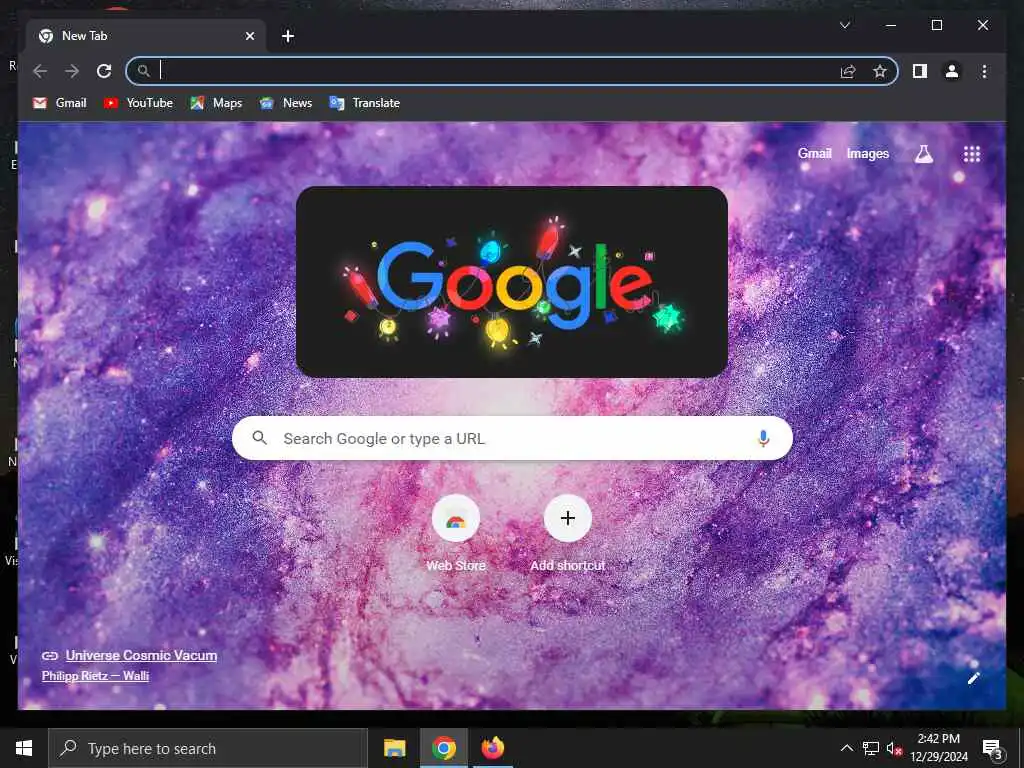The height and width of the screenshot is (768, 1024).
Task: Open the tab search chevron
Action: [x=844, y=25]
